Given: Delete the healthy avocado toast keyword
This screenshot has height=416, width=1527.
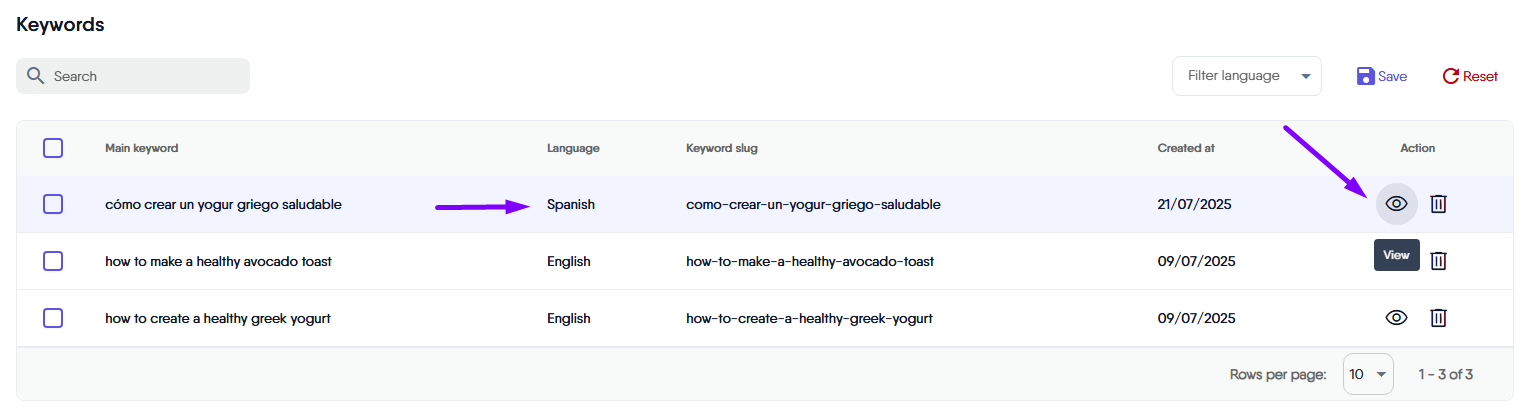Looking at the screenshot, I should pos(1438,261).
